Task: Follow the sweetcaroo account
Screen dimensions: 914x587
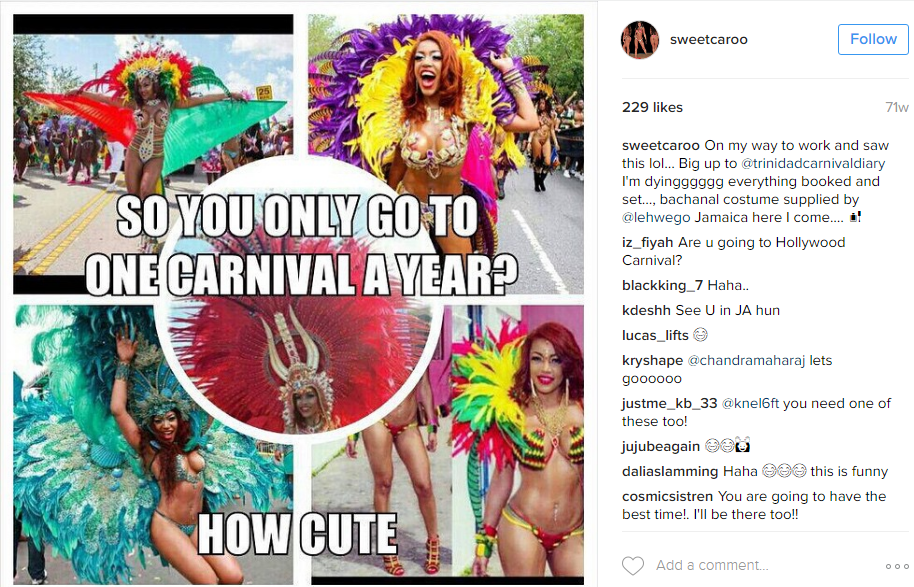Action: [873, 39]
